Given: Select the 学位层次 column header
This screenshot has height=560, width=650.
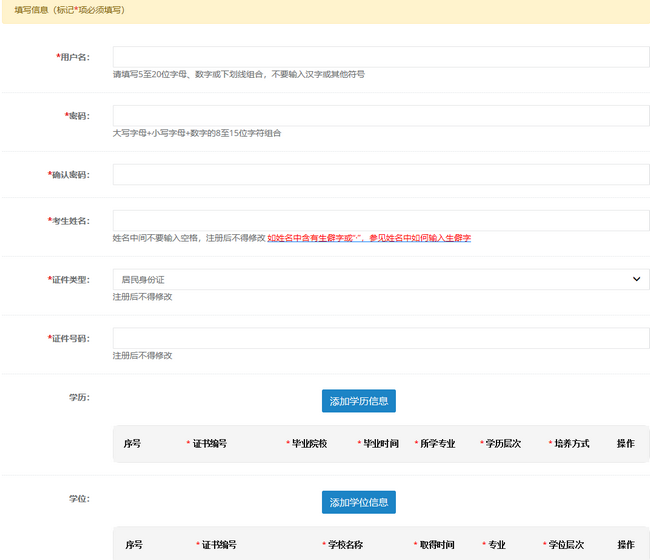Looking at the screenshot, I should 566,545.
